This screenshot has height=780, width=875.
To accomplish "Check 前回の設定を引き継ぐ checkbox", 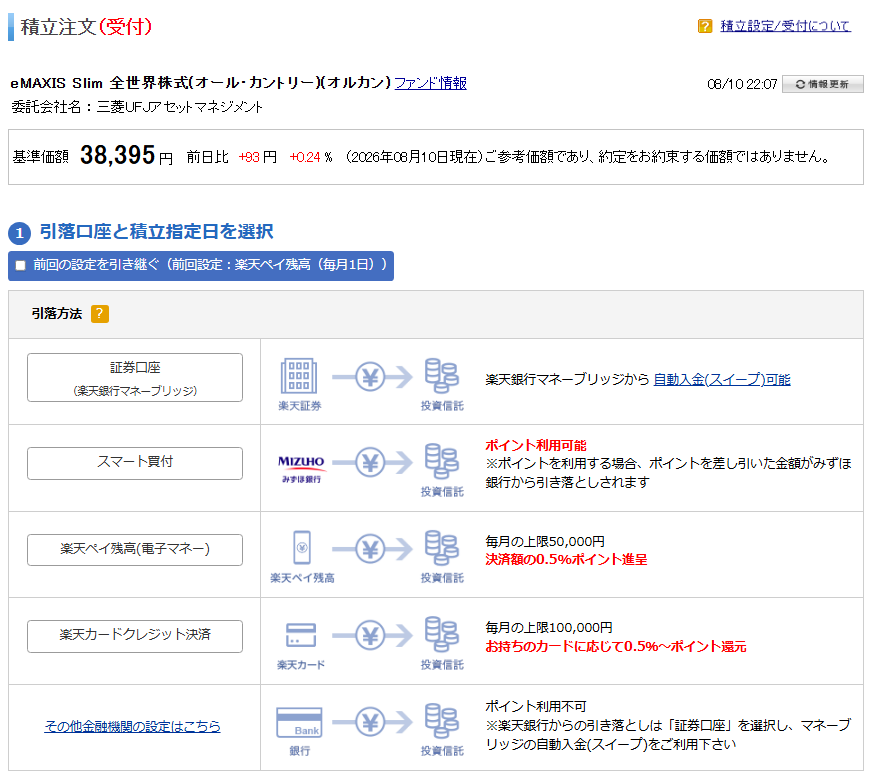I will (21, 265).
